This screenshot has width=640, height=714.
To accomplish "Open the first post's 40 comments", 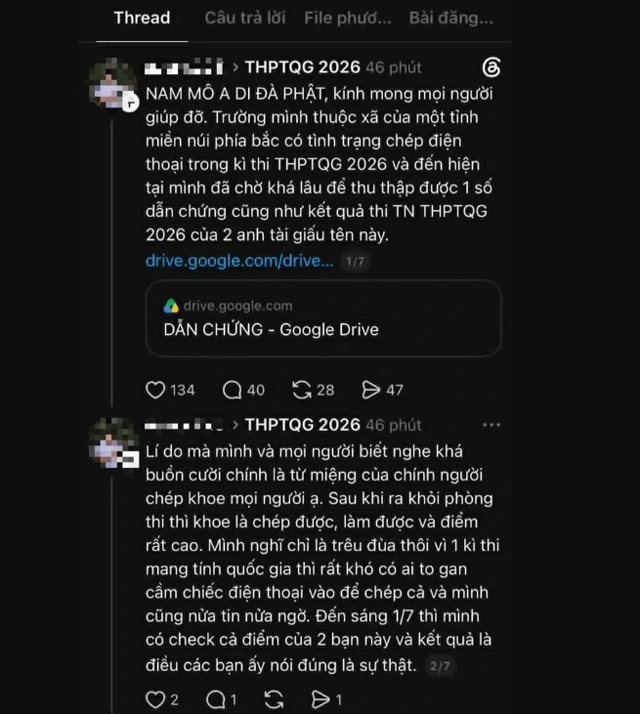I will pyautogui.click(x=232, y=390).
